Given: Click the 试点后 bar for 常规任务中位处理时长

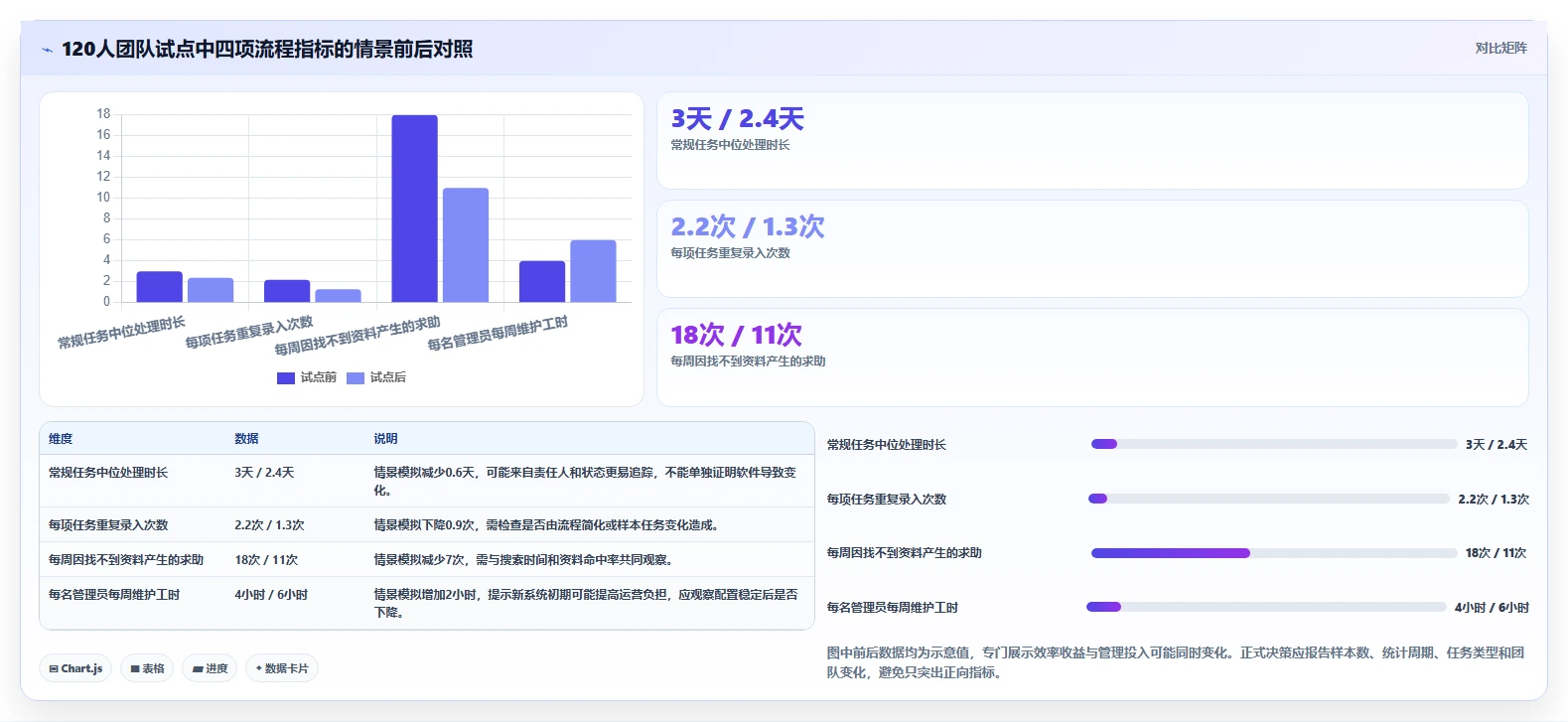Looking at the screenshot, I should [x=211, y=289].
